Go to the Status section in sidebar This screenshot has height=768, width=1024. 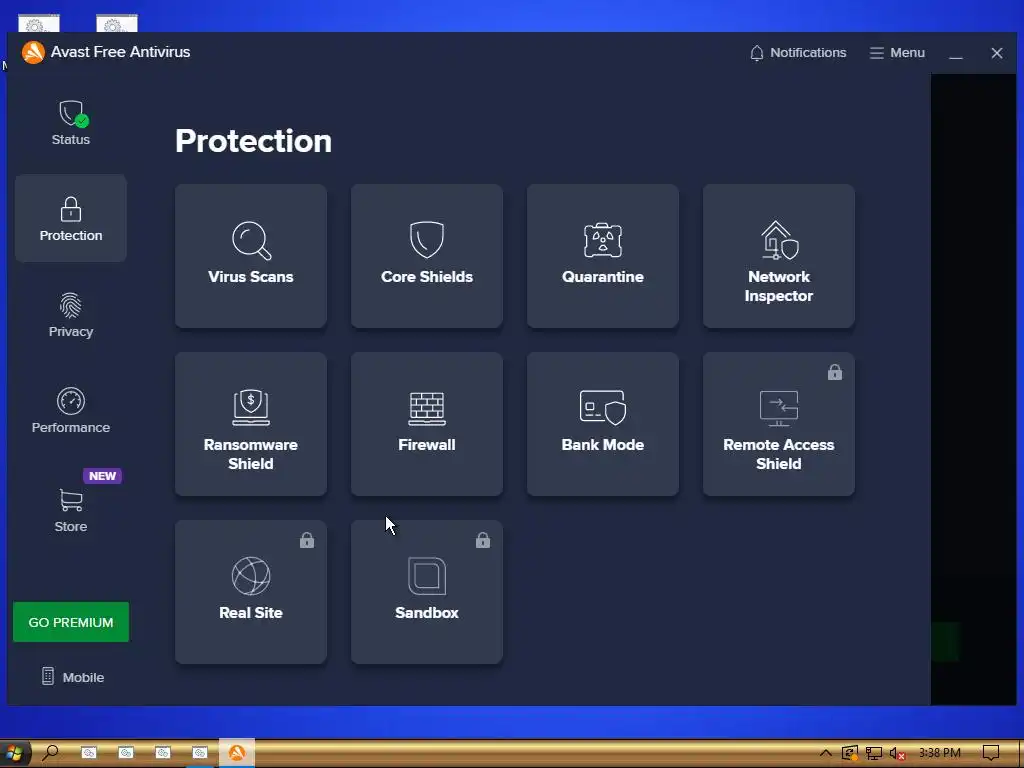[x=71, y=123]
